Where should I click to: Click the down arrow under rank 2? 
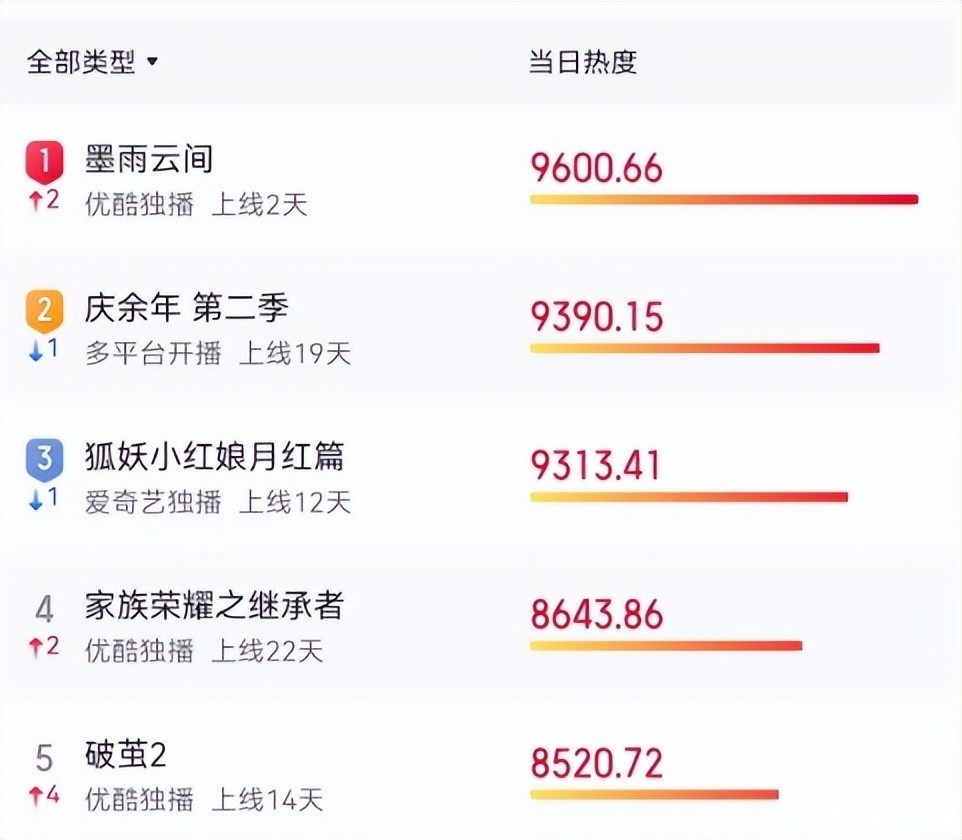[36, 352]
